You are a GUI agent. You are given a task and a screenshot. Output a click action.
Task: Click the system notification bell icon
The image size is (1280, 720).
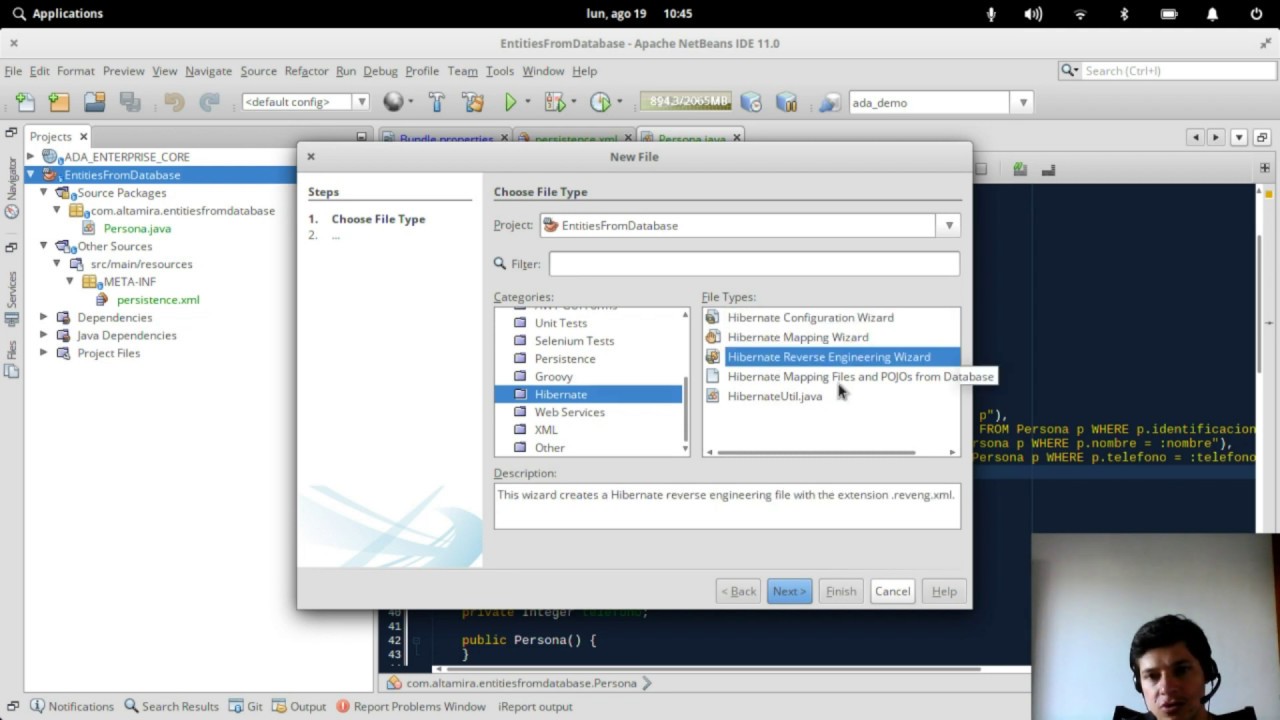point(1212,14)
